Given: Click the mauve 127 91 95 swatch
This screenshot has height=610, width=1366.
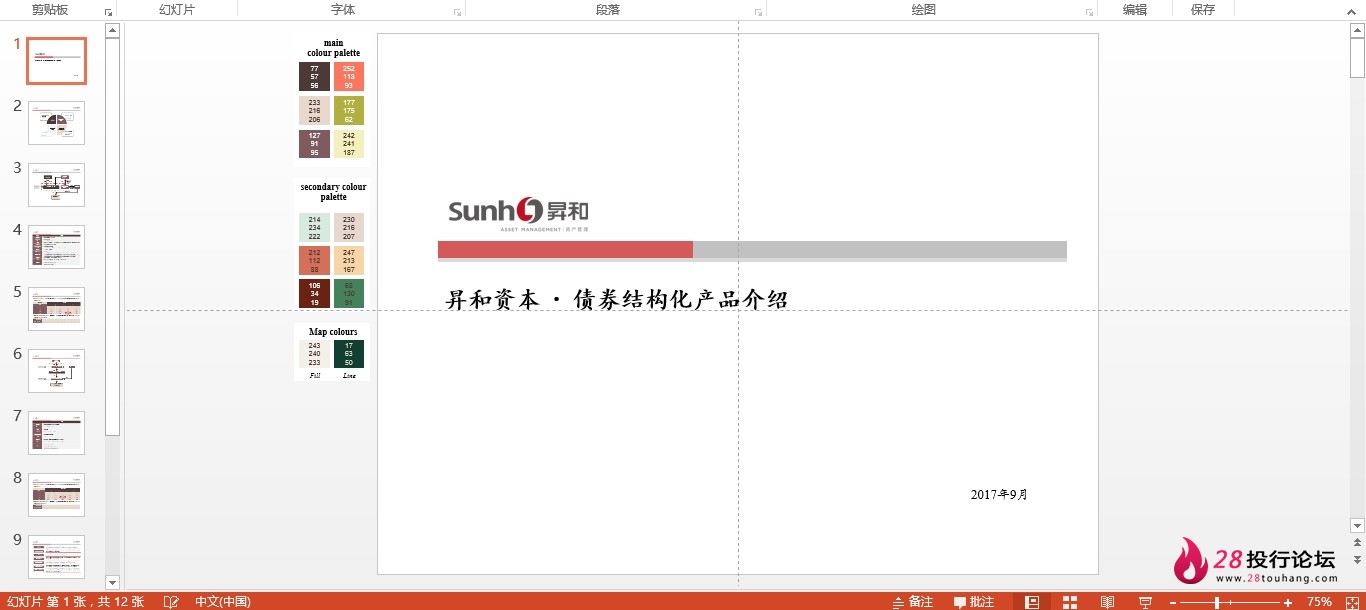Looking at the screenshot, I should tap(314, 144).
